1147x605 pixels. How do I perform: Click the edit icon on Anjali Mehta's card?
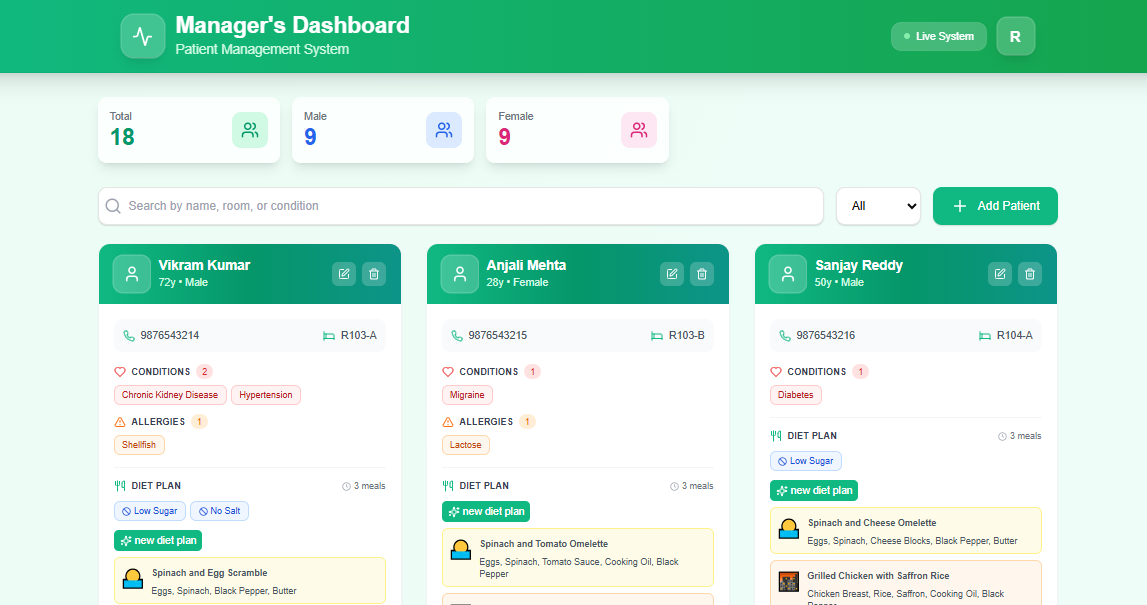[x=671, y=273]
